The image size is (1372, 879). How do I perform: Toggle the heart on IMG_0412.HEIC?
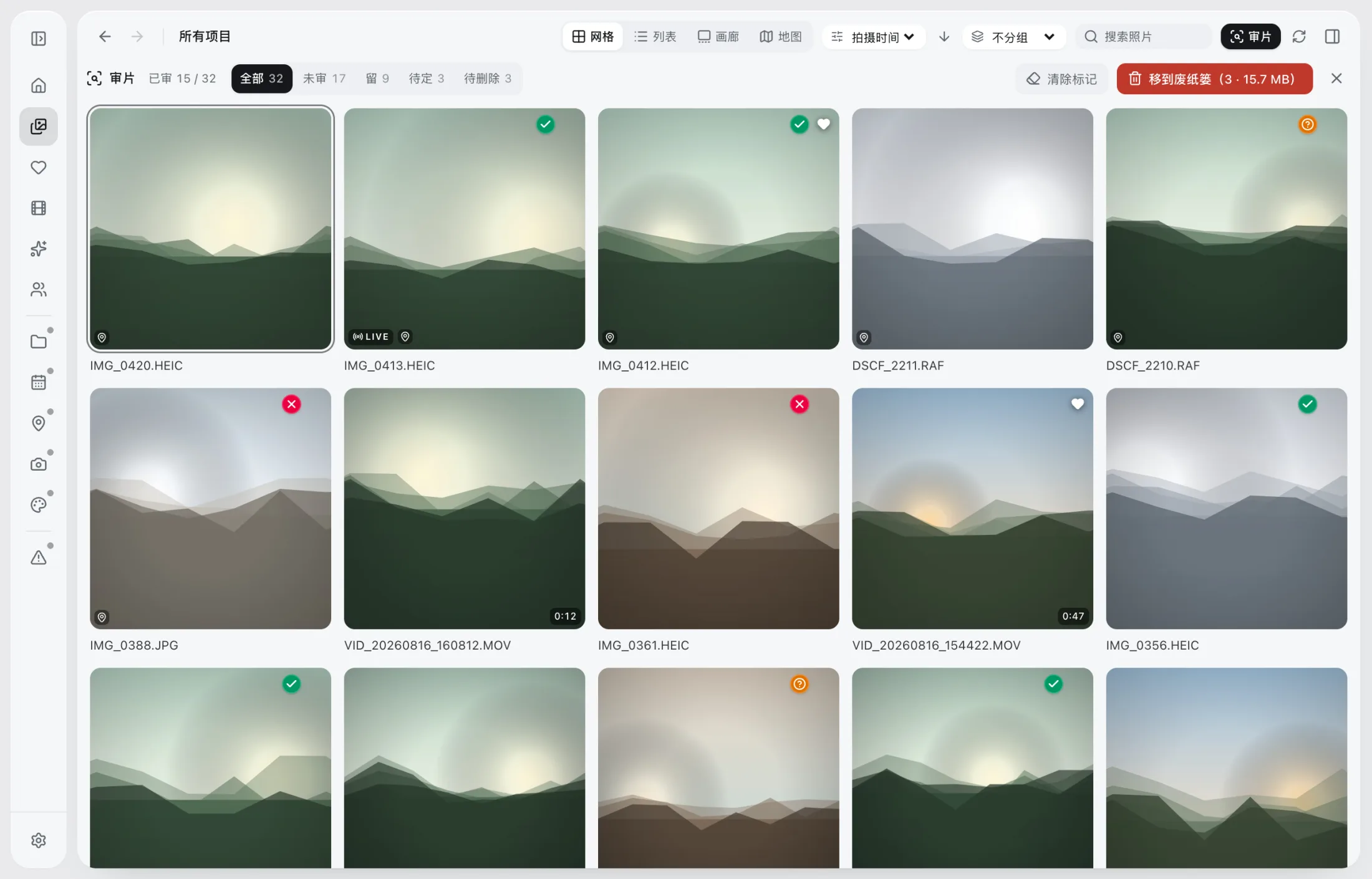(x=824, y=124)
